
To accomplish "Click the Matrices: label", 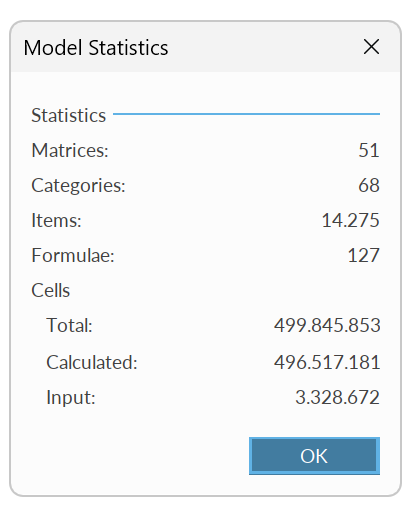I will click(70, 150).
